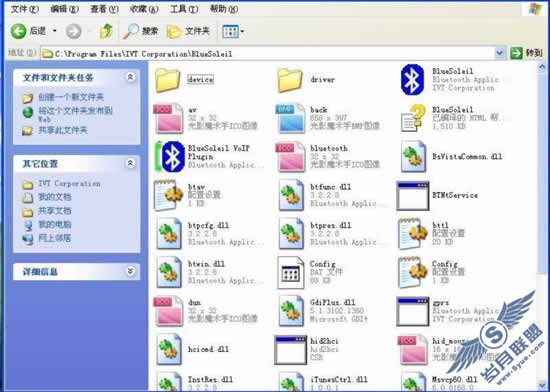Open the 帮助(H) menu

click(x=224, y=9)
